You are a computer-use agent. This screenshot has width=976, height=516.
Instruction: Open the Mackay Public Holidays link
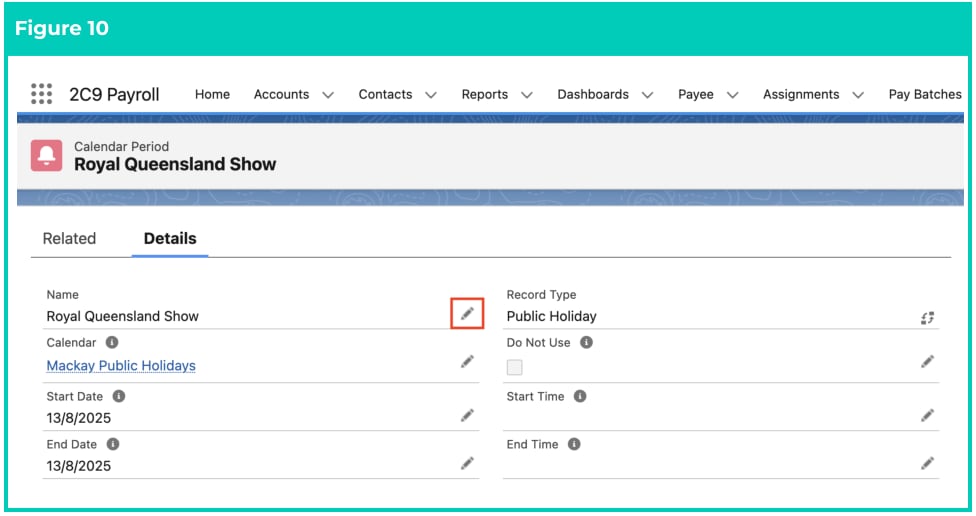(121, 365)
